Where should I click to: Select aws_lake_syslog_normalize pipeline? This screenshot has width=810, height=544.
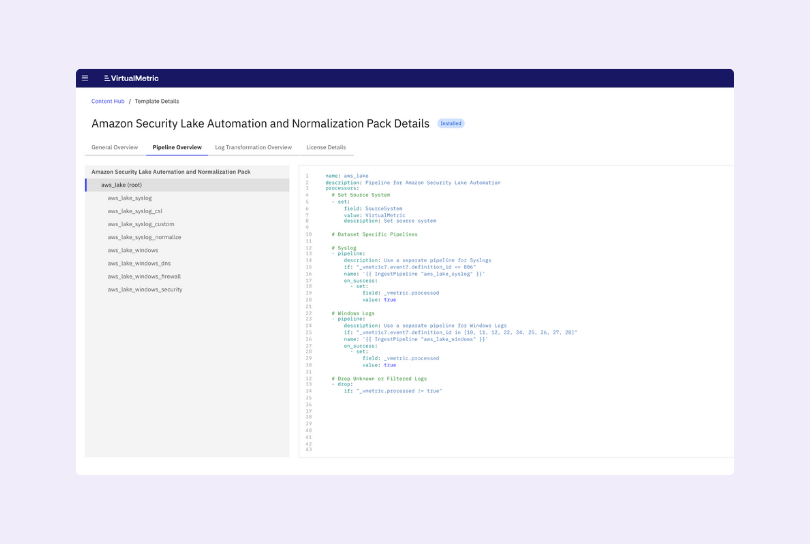pyautogui.click(x=145, y=237)
